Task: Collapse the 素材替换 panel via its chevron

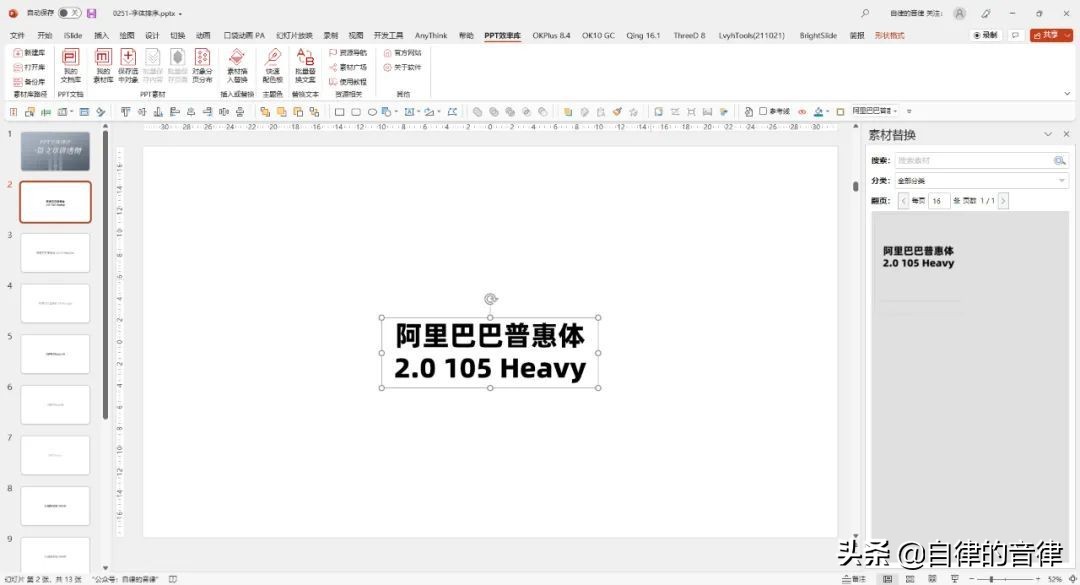Action: [1047, 134]
